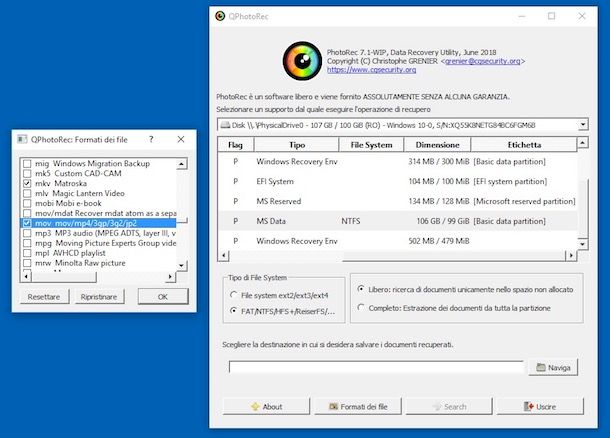Click partition table scroll-down arrow

click(582, 244)
